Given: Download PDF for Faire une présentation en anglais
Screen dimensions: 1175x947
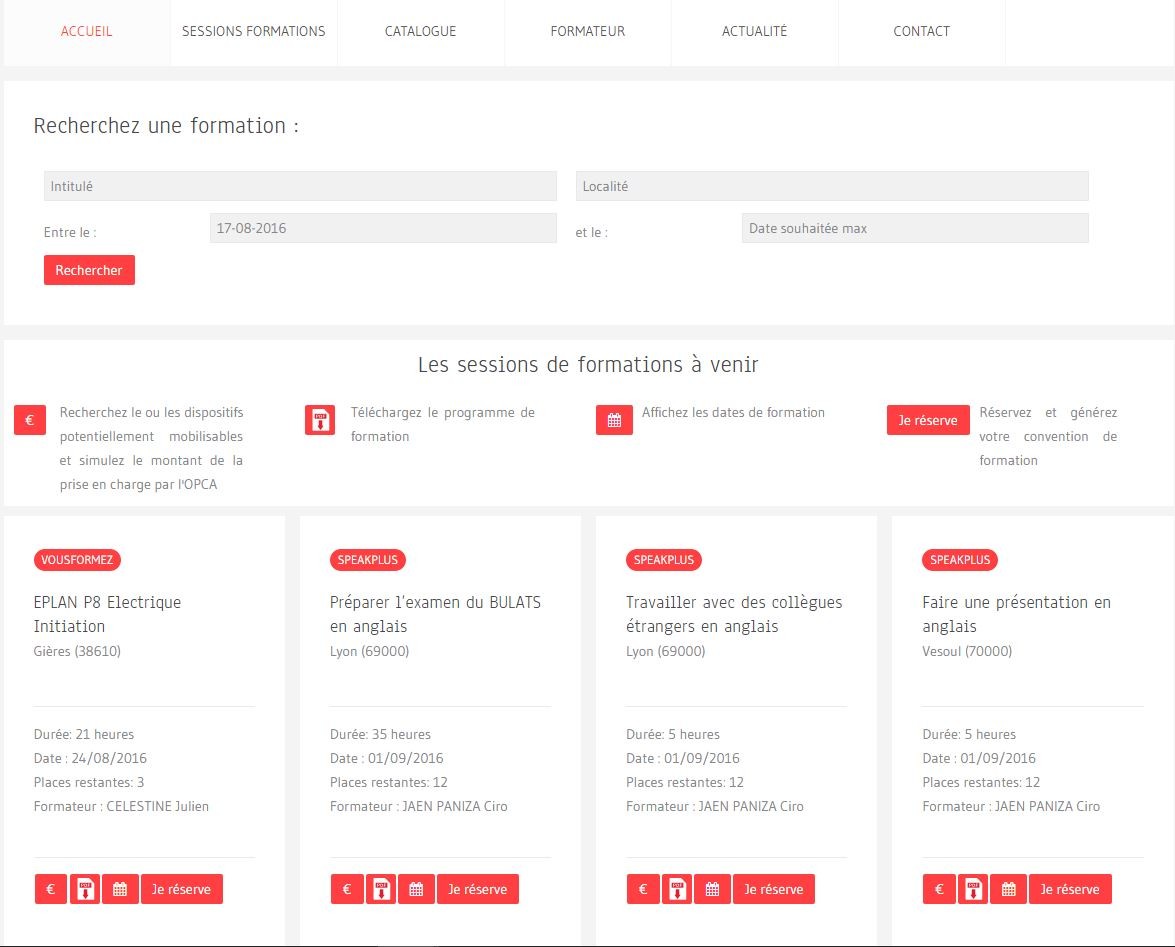Looking at the screenshot, I should point(973,889).
